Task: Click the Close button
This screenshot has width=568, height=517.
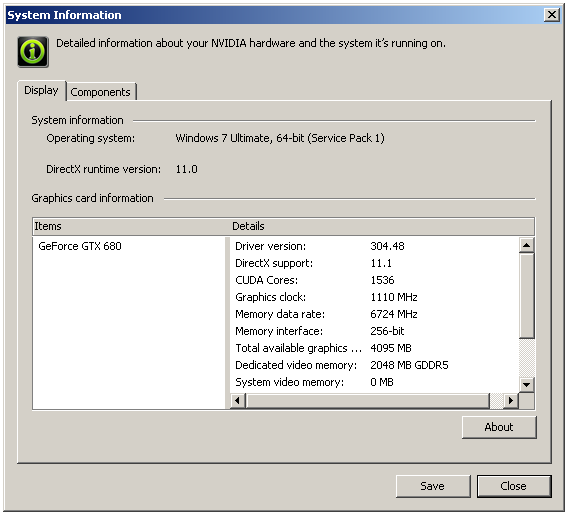Action: pos(514,486)
